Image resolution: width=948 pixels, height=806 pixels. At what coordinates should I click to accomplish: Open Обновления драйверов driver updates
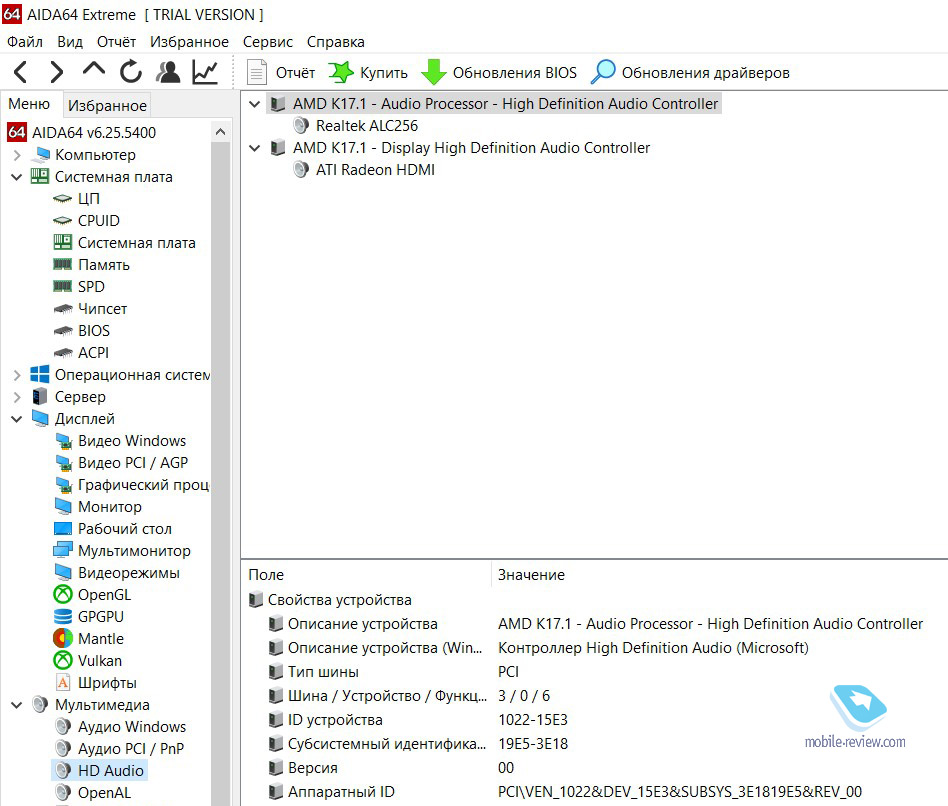point(690,73)
